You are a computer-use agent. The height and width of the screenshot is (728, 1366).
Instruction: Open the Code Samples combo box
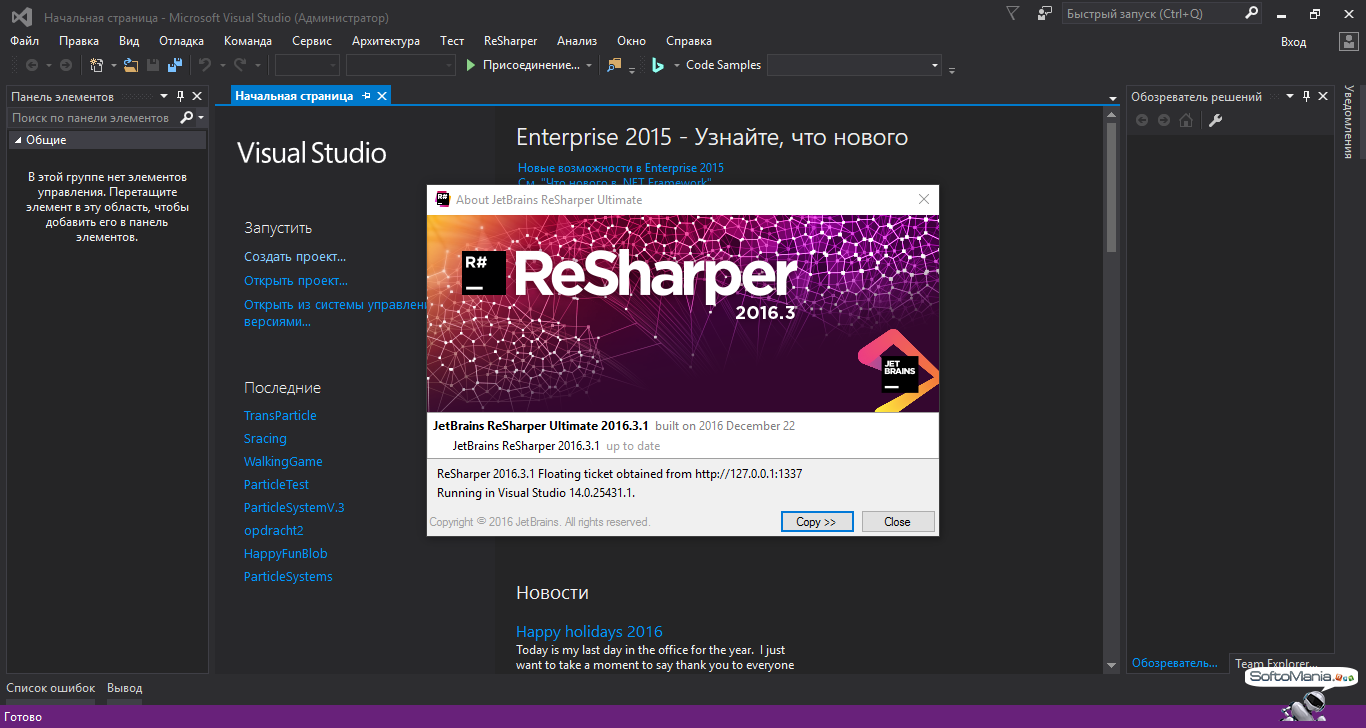click(854, 65)
